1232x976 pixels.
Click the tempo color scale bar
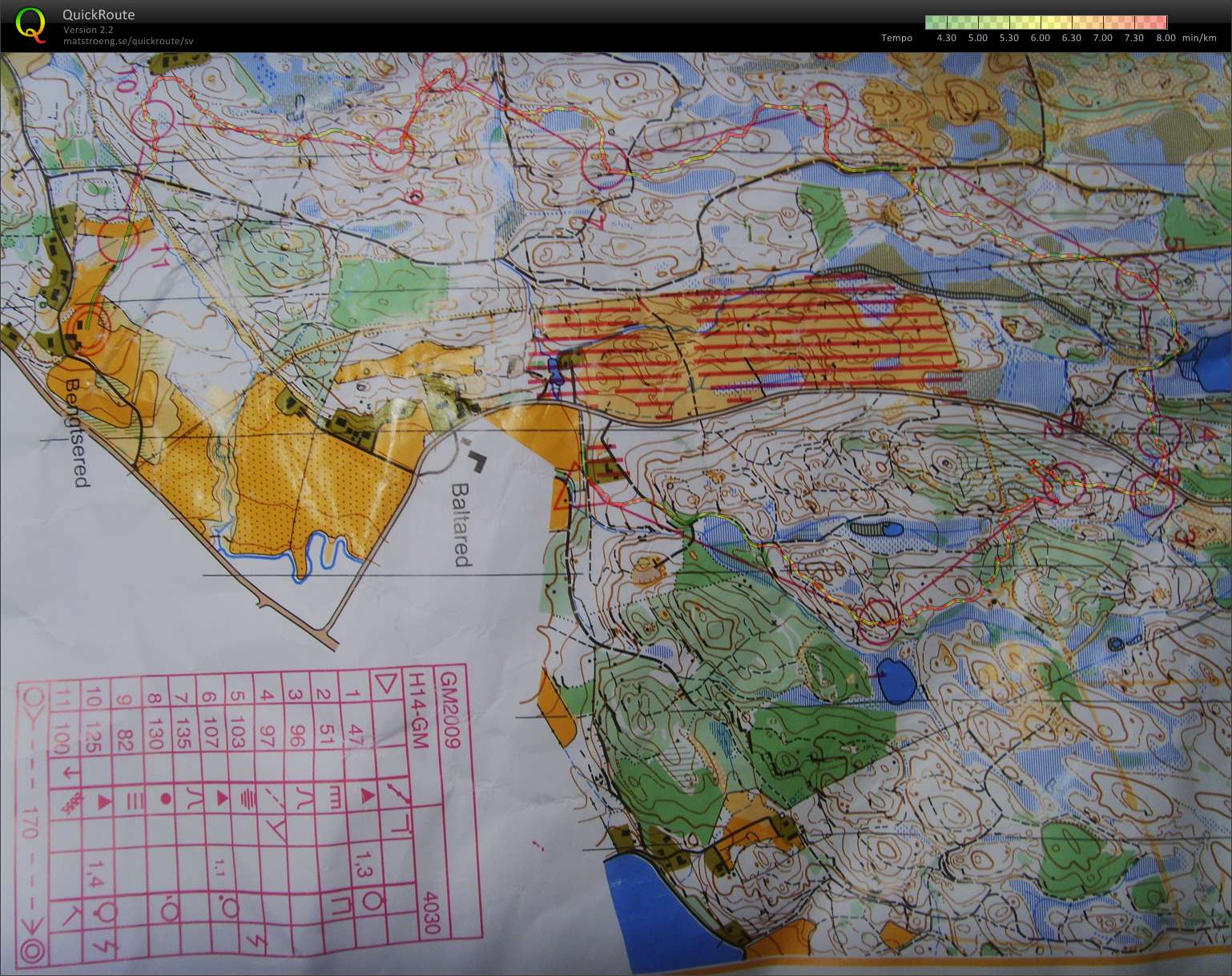click(x=1046, y=22)
